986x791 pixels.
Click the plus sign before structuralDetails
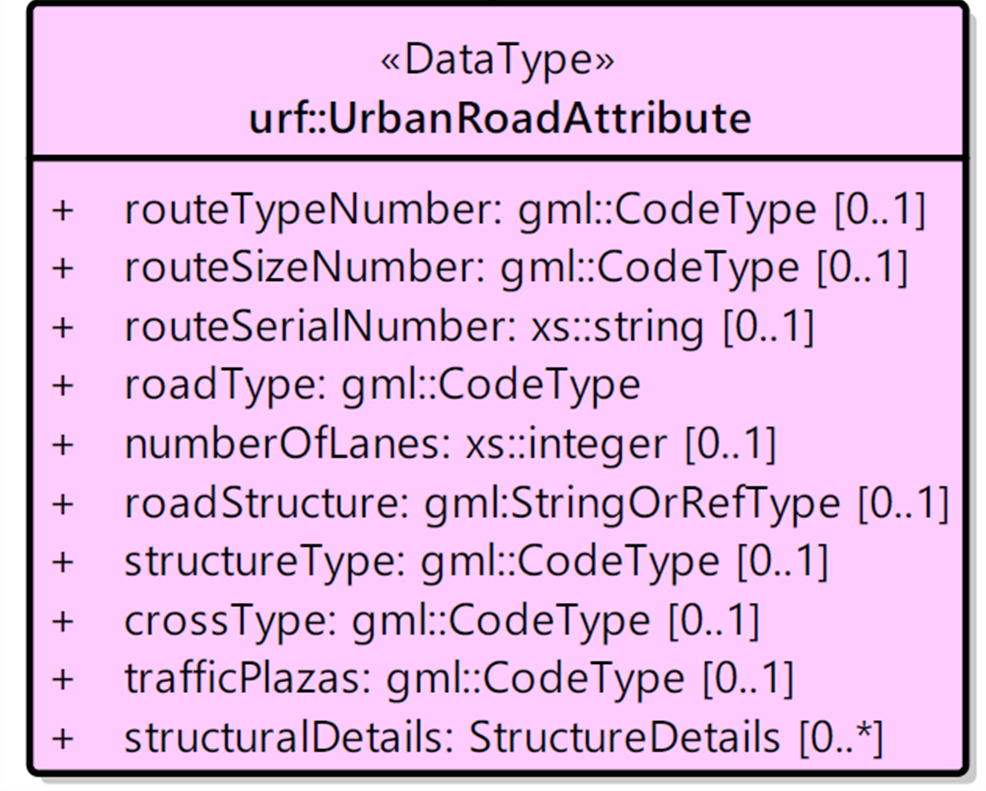click(x=63, y=738)
